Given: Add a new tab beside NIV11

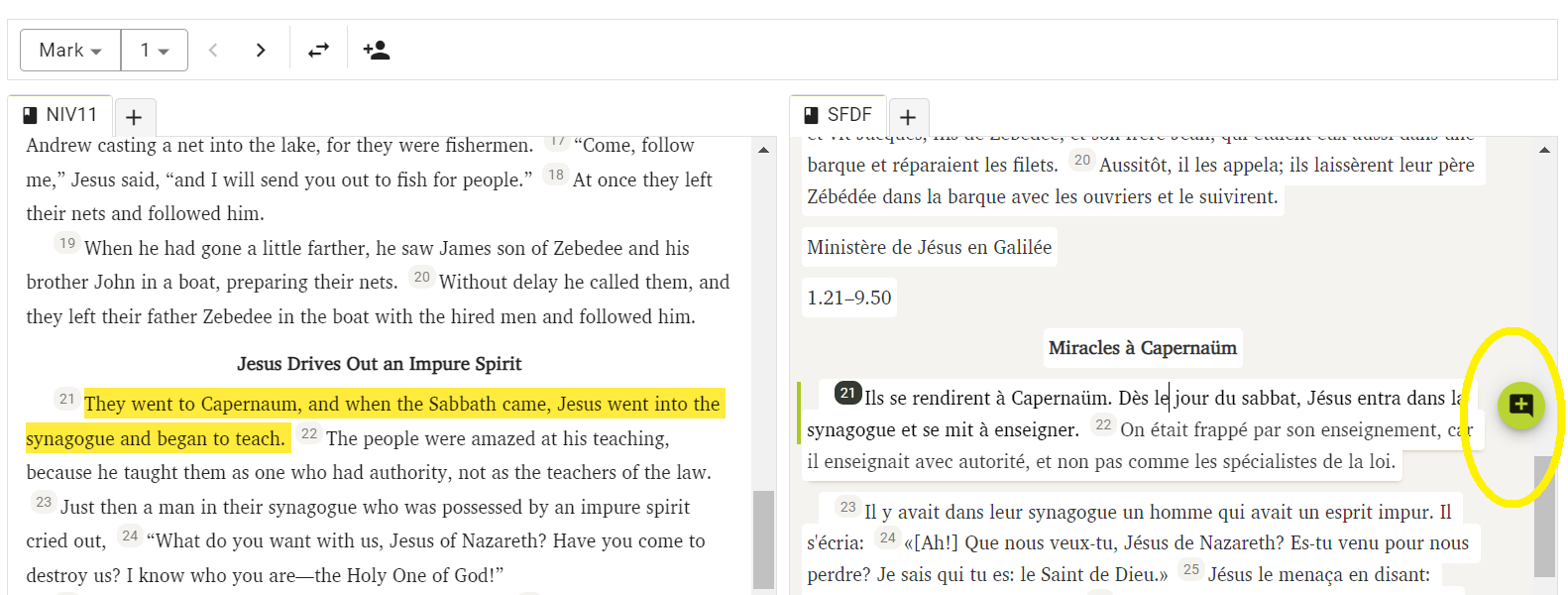Looking at the screenshot, I should pos(135,117).
